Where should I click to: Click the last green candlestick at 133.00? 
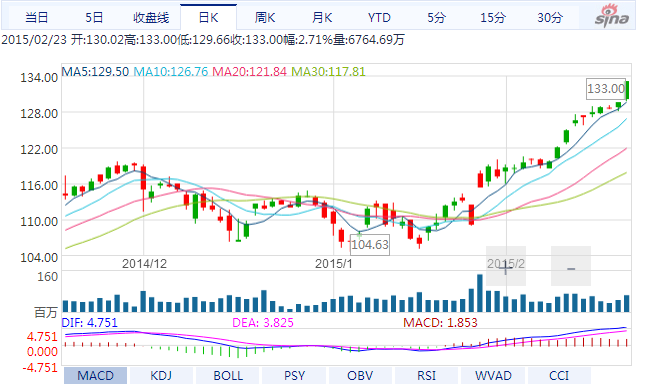[x=627, y=90]
